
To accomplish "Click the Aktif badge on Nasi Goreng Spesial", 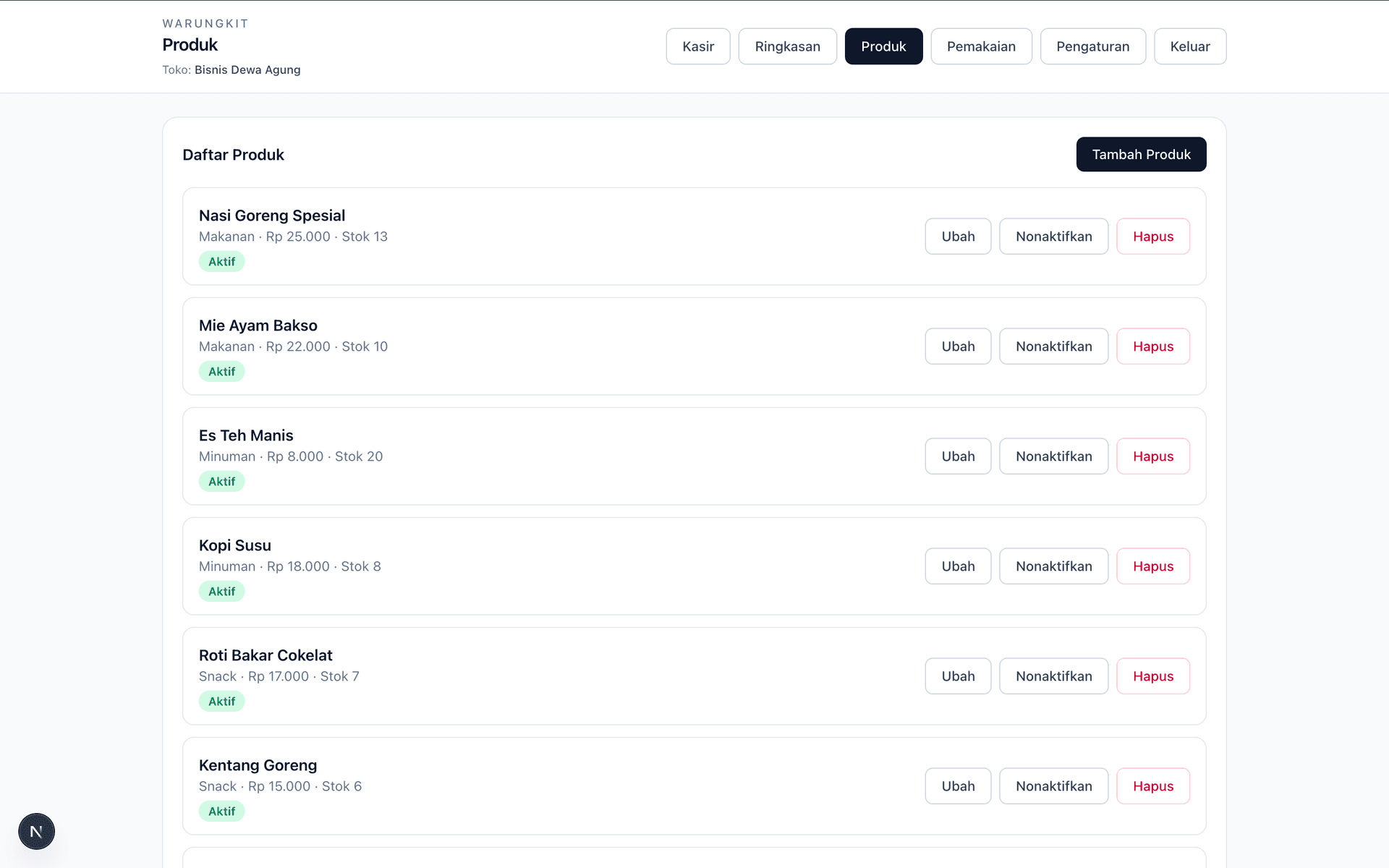I will pyautogui.click(x=221, y=262).
